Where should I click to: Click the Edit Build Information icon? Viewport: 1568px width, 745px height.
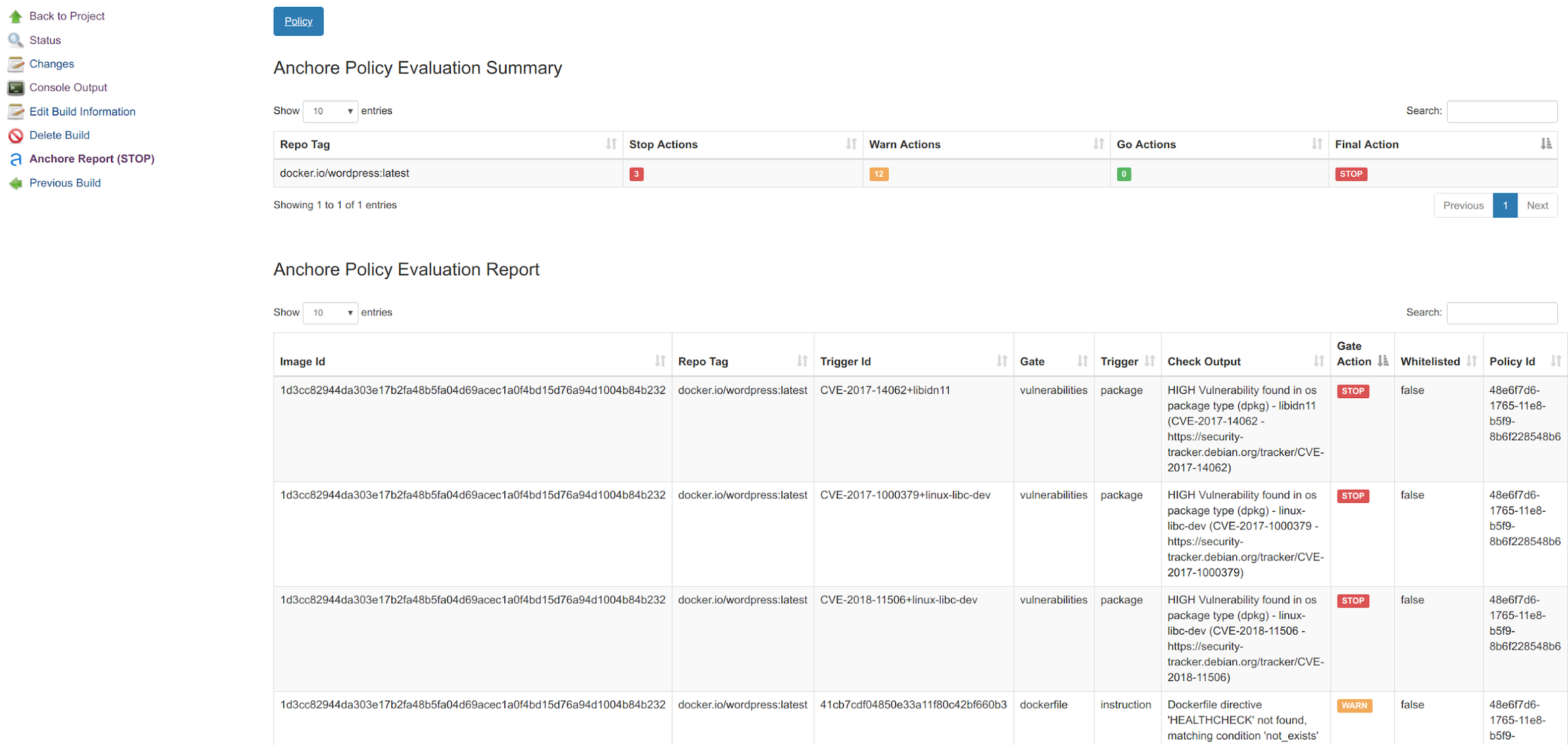(16, 112)
